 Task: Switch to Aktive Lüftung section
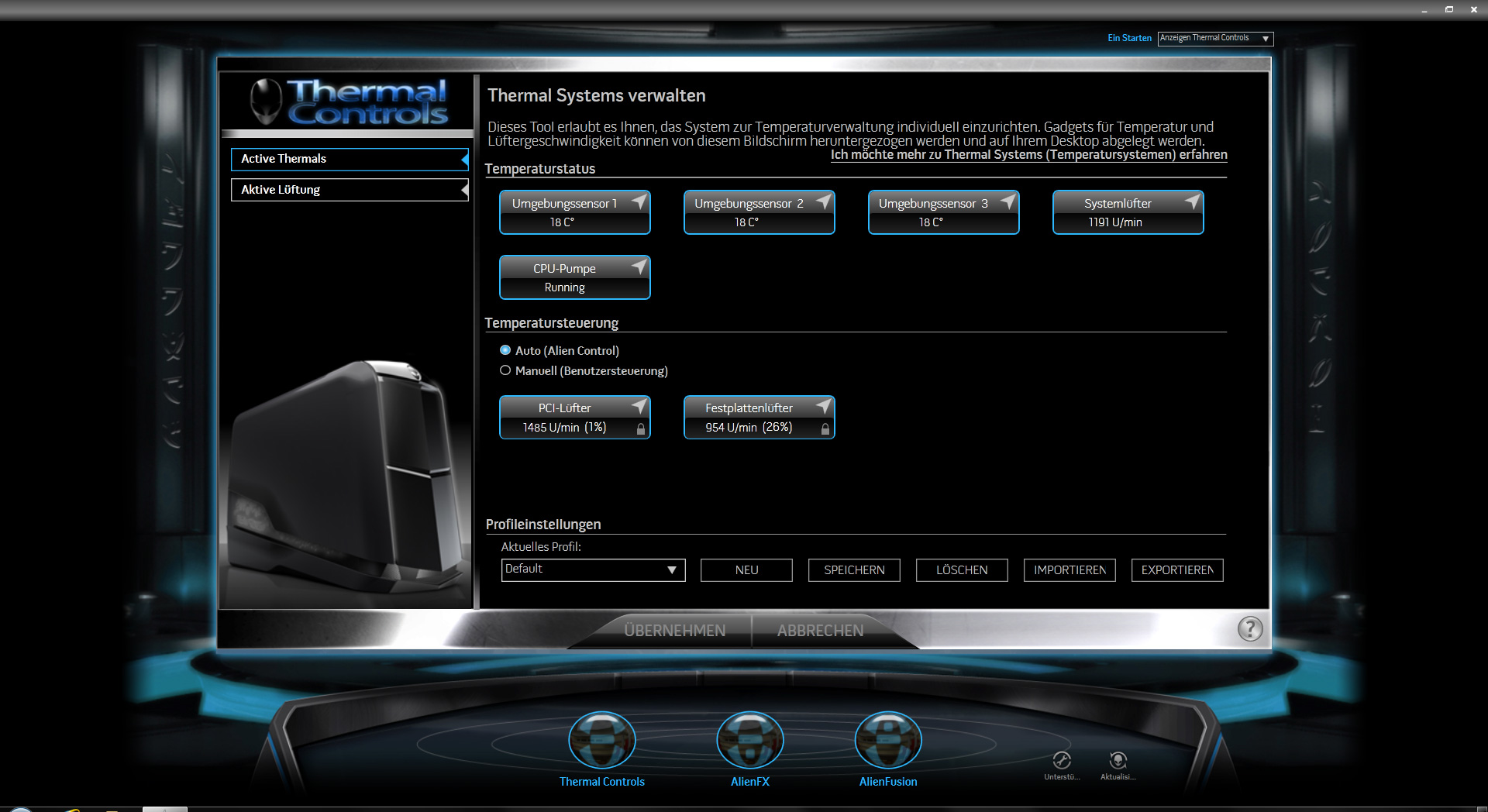point(350,190)
